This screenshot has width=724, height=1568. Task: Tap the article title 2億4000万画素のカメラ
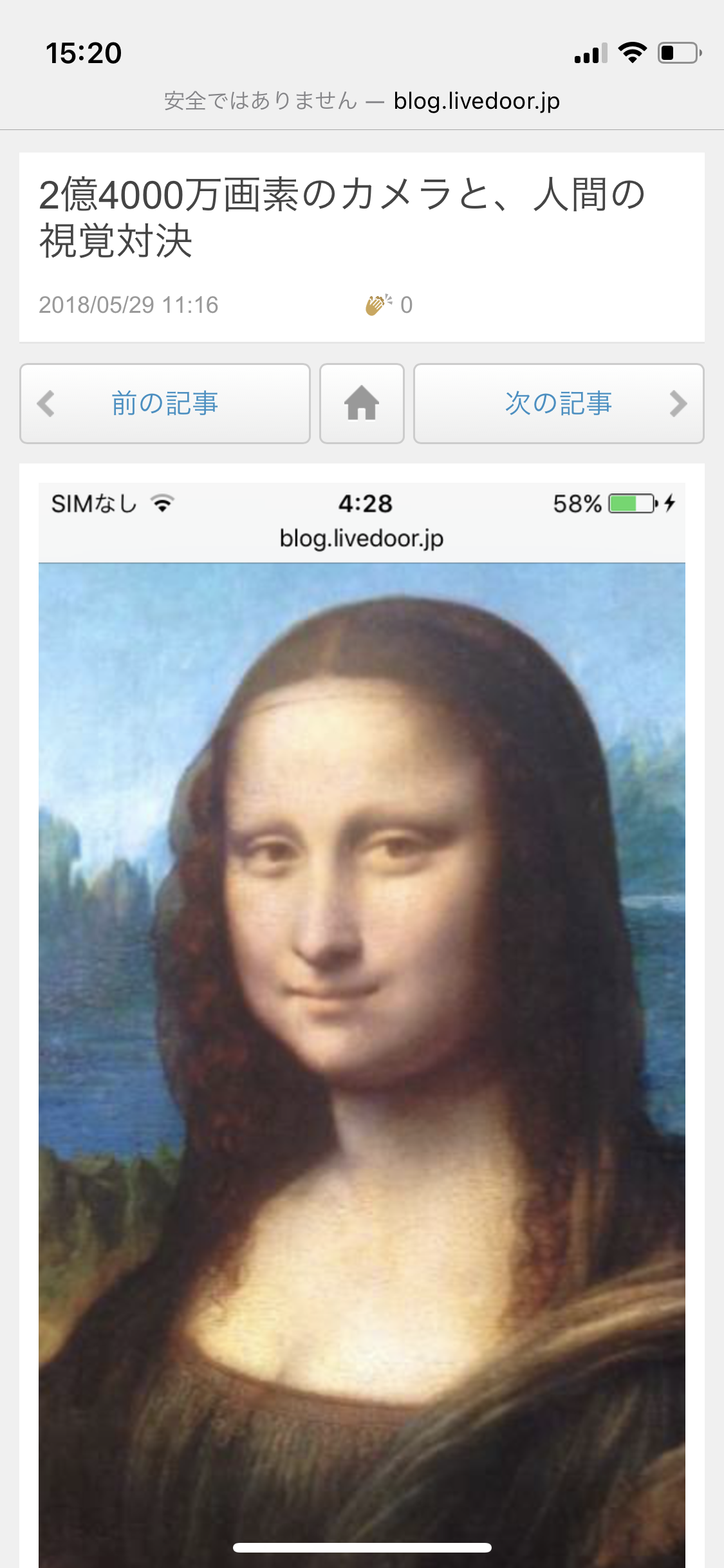(342, 218)
